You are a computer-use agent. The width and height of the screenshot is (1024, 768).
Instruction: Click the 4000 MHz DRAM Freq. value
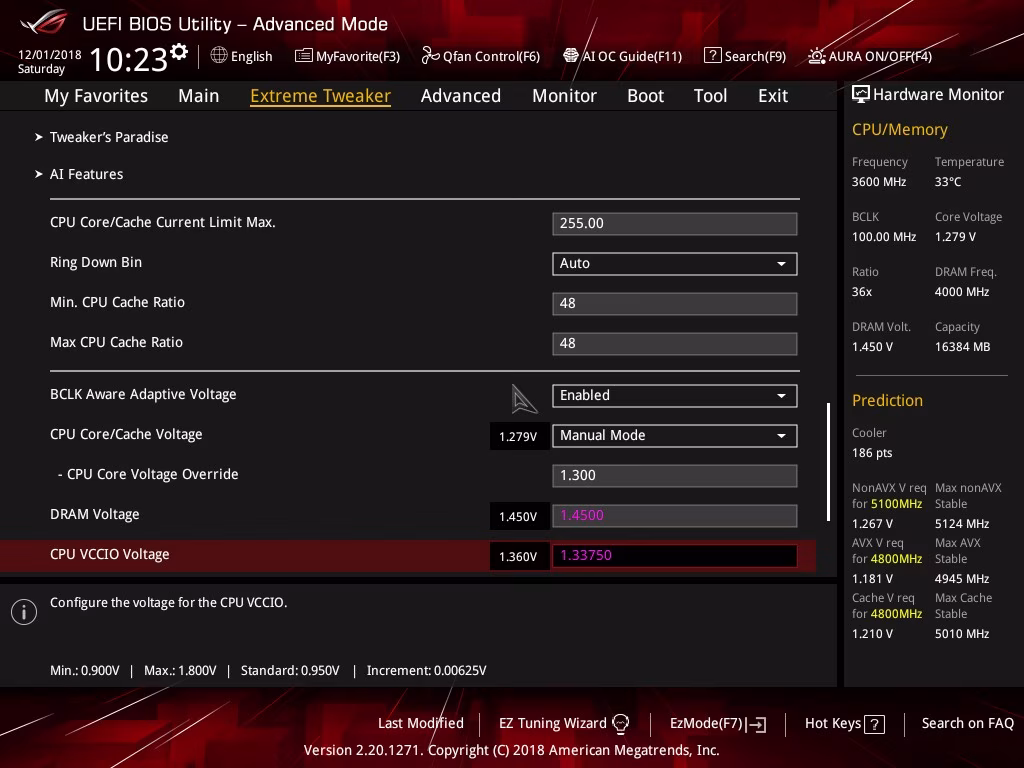point(961,292)
